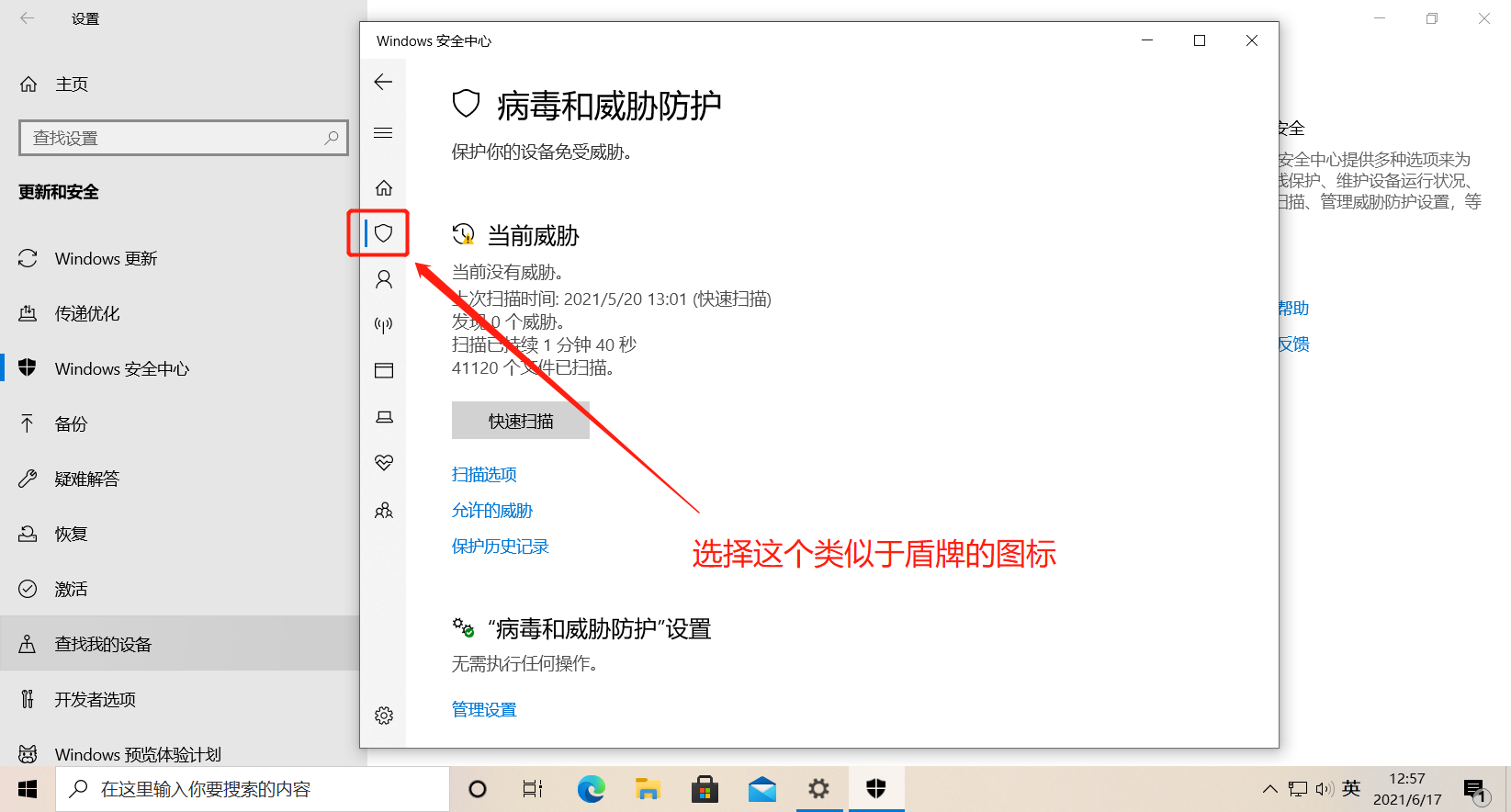The height and width of the screenshot is (812, 1511).
Task: Open the hamburger navigation menu
Action: coord(383,133)
